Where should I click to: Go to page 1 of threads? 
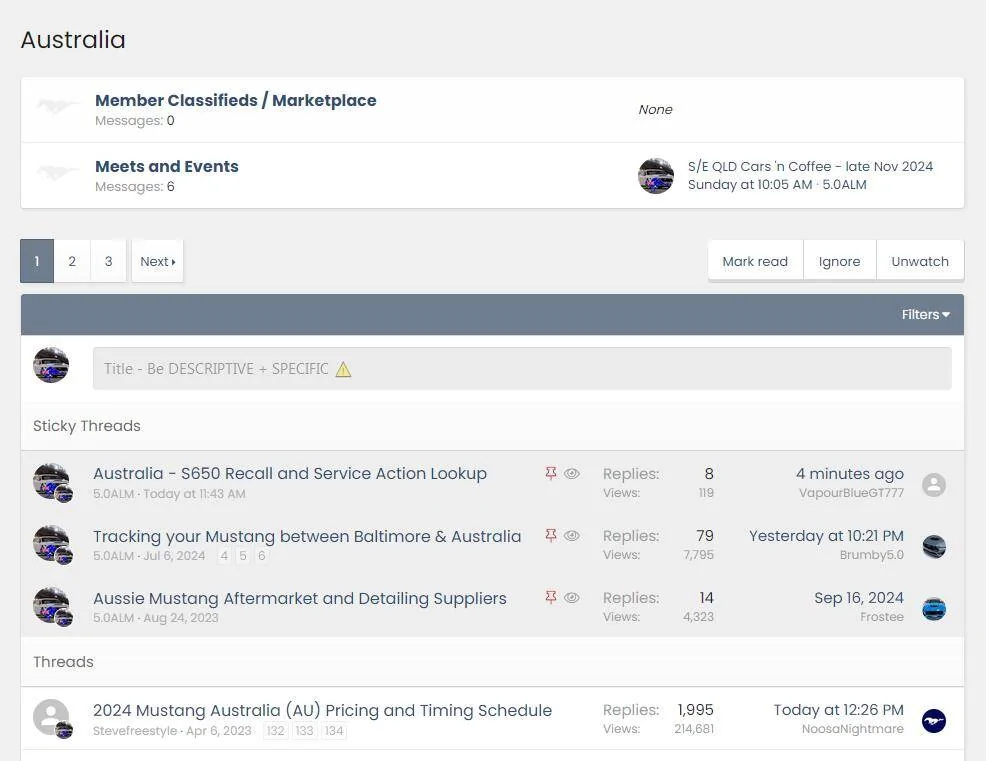point(36,261)
